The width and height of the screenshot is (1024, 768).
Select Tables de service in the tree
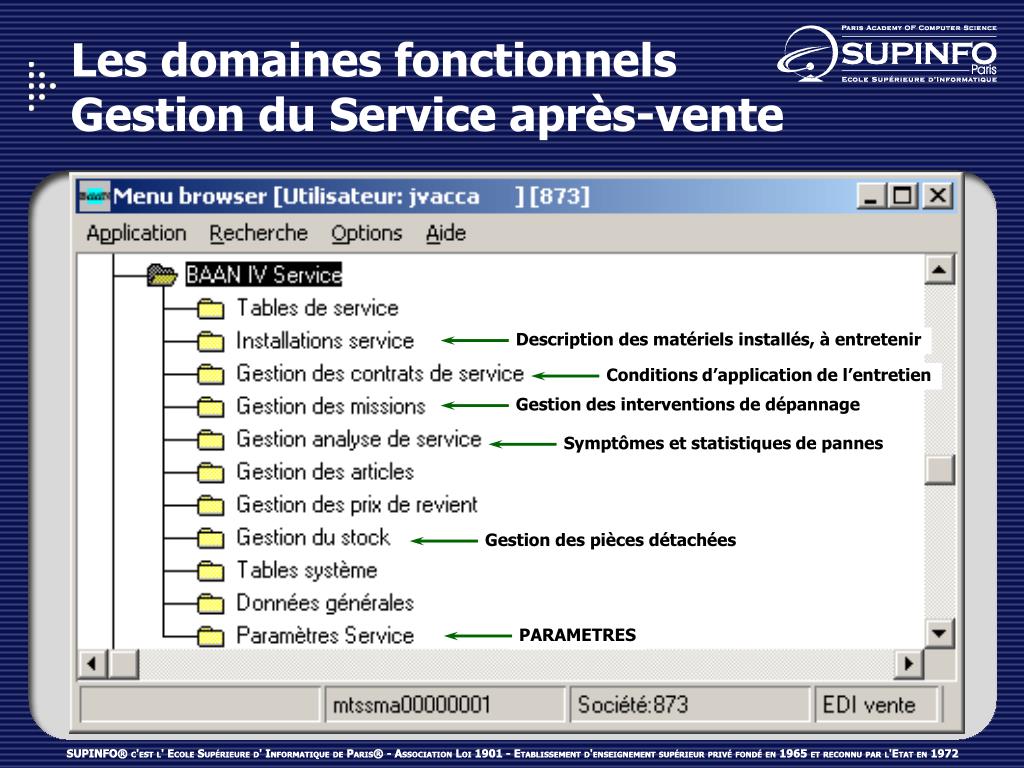coord(317,308)
